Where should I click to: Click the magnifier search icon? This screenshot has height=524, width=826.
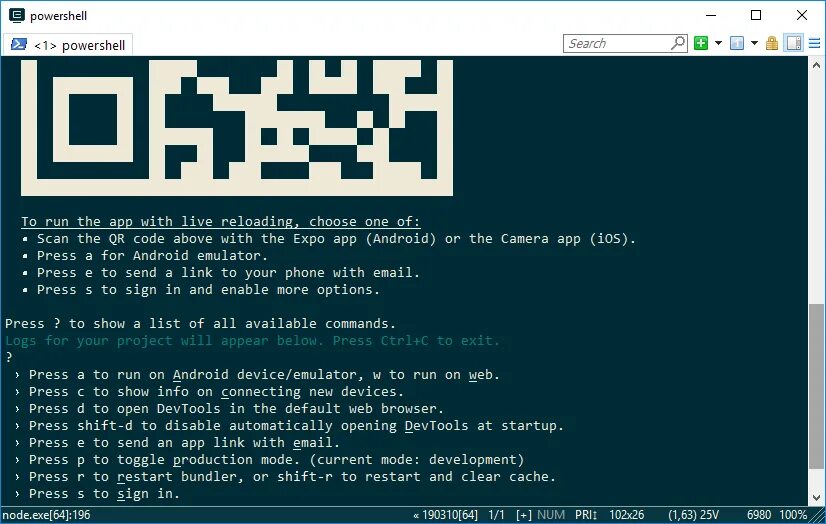click(678, 43)
